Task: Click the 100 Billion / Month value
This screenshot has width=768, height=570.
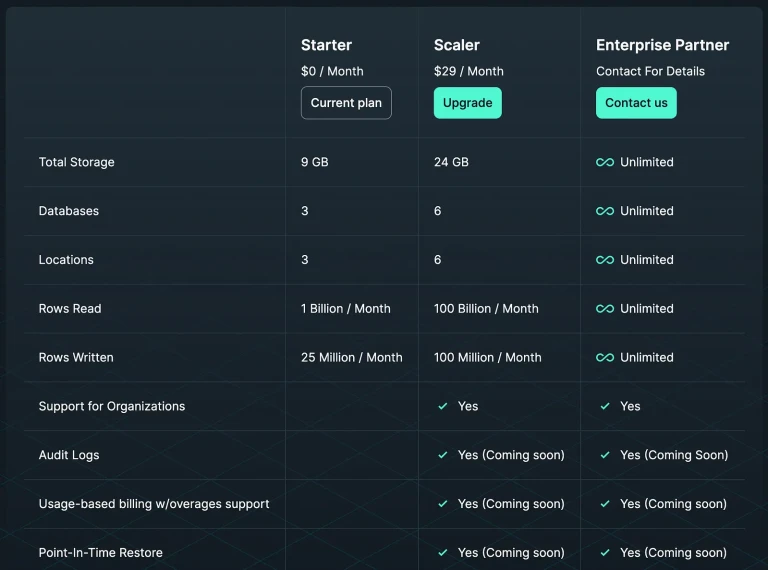Action: click(x=486, y=309)
